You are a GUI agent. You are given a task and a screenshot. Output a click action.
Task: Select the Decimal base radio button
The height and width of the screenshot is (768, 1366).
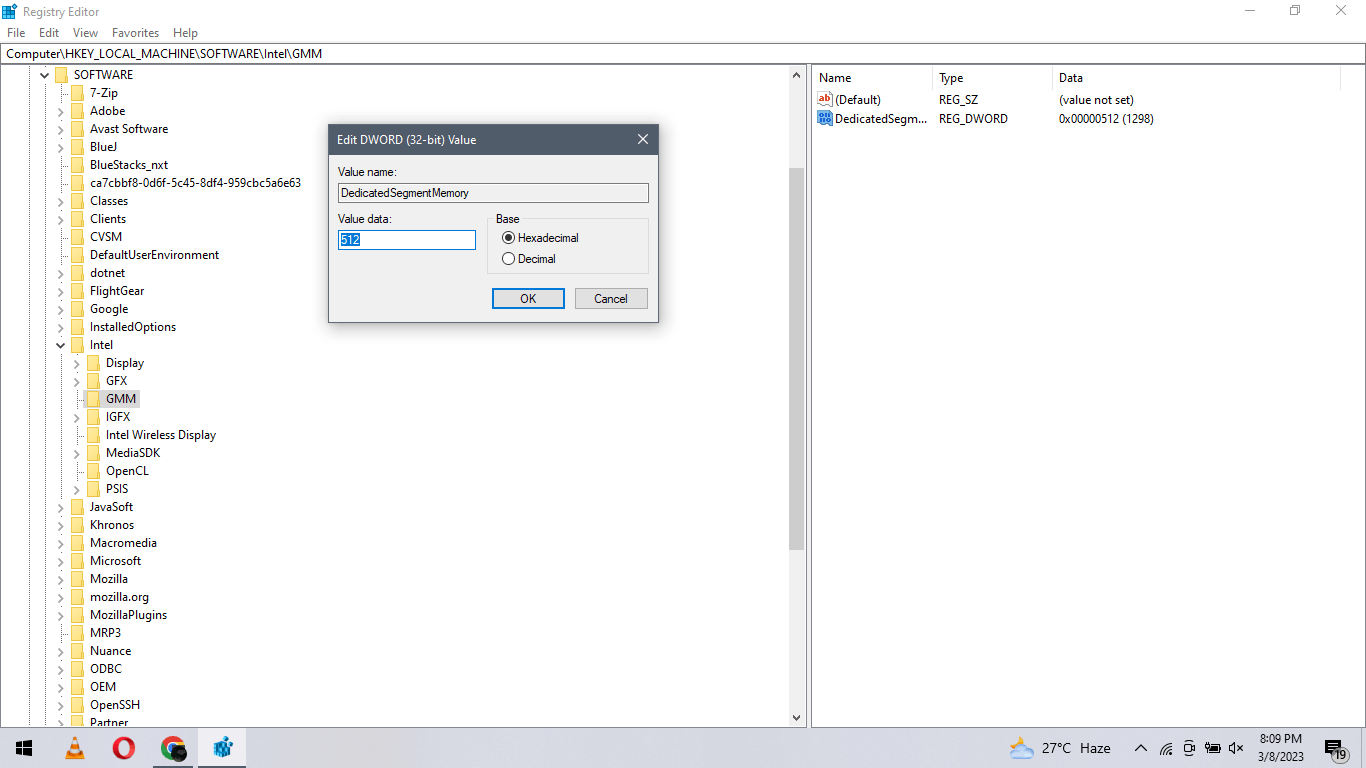coord(508,259)
